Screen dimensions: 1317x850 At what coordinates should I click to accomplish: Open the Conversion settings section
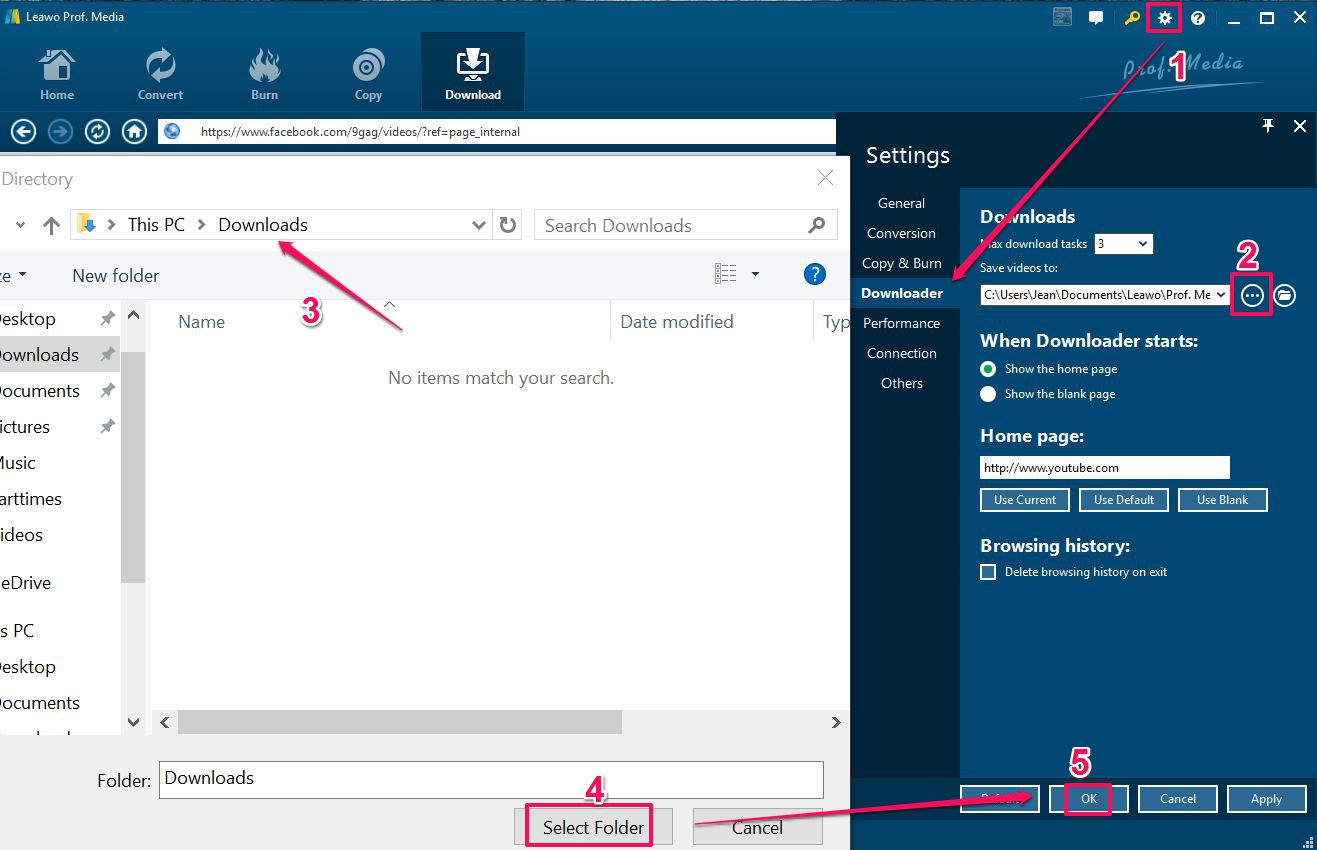[x=901, y=233]
